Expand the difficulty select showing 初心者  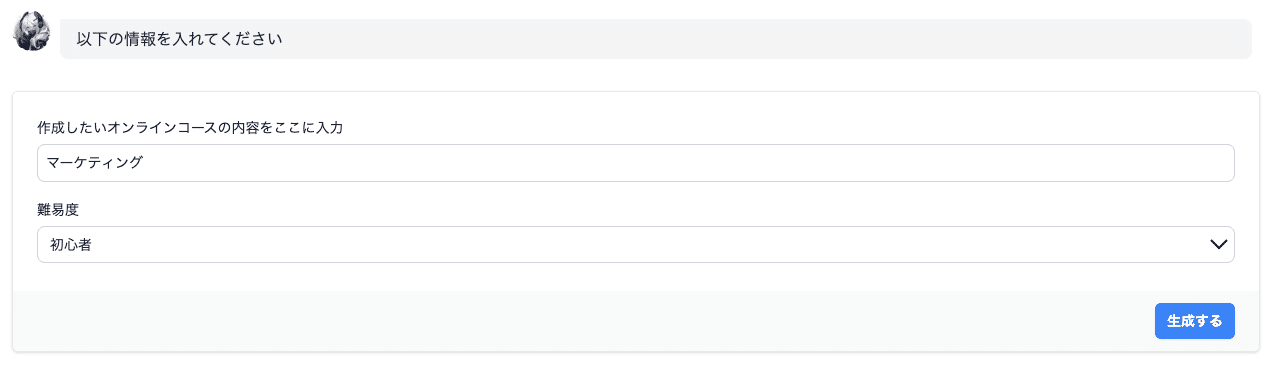(635, 244)
